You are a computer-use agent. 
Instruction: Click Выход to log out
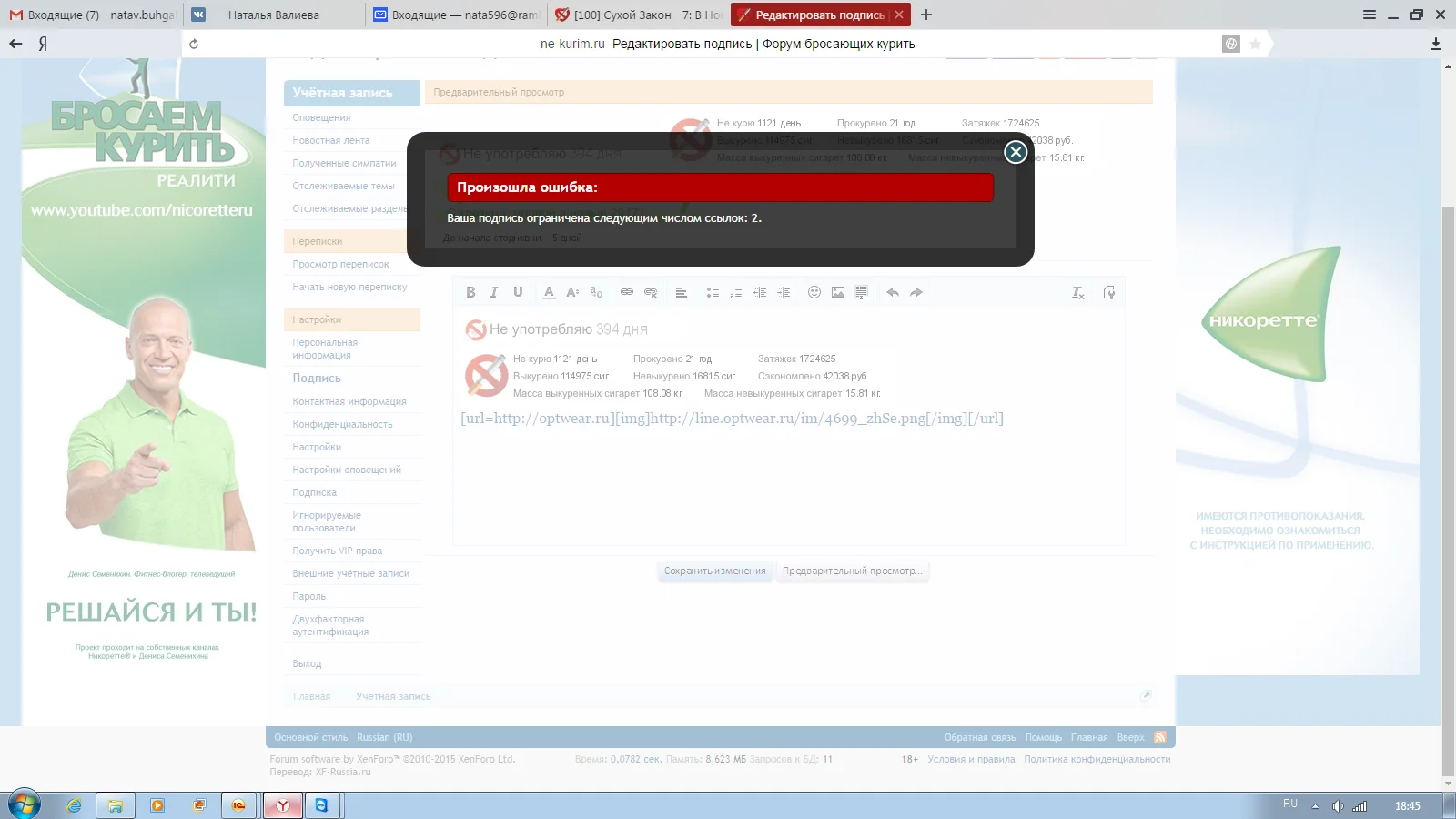point(307,663)
